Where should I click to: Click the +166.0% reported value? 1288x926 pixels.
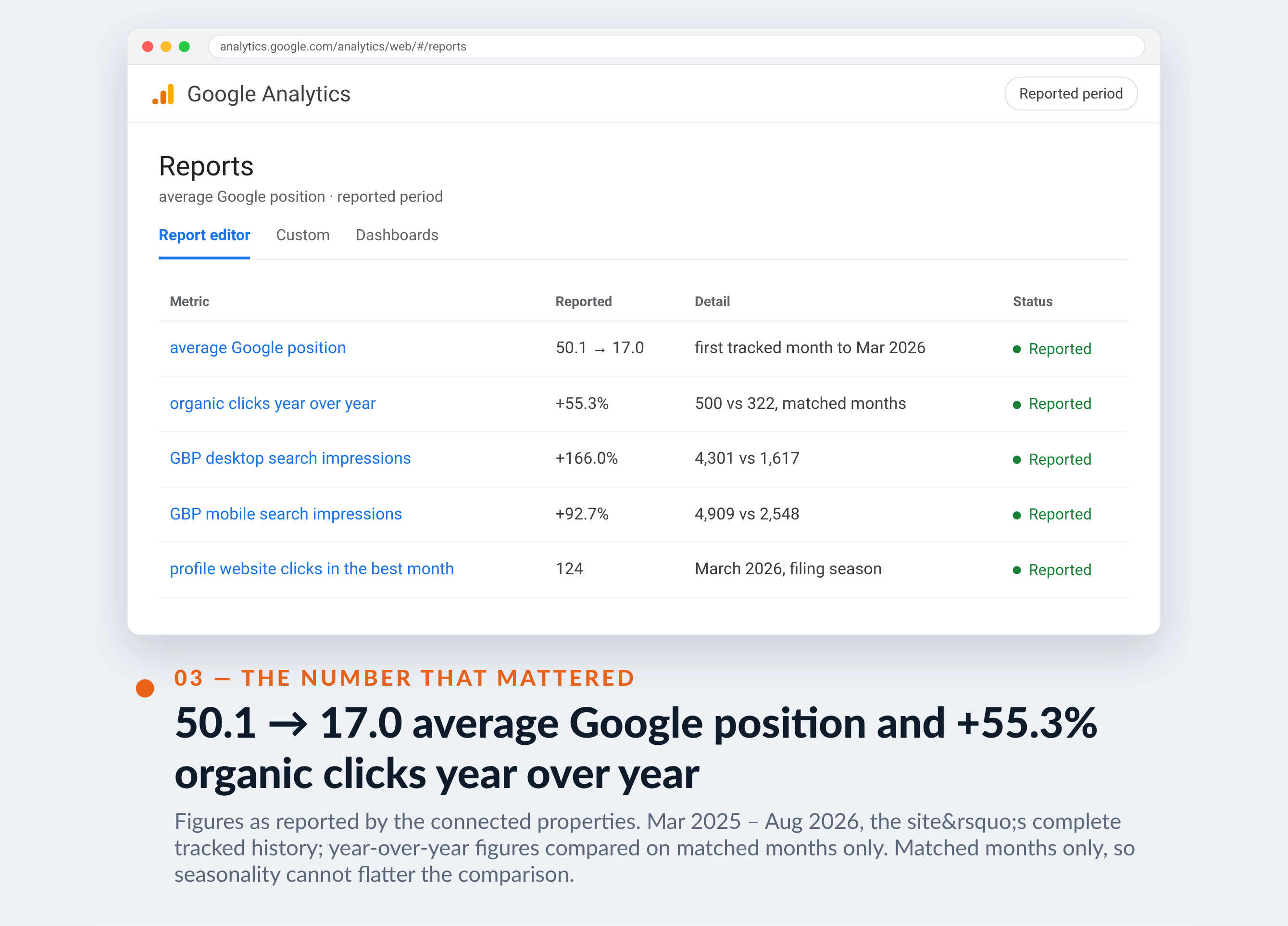coord(587,458)
